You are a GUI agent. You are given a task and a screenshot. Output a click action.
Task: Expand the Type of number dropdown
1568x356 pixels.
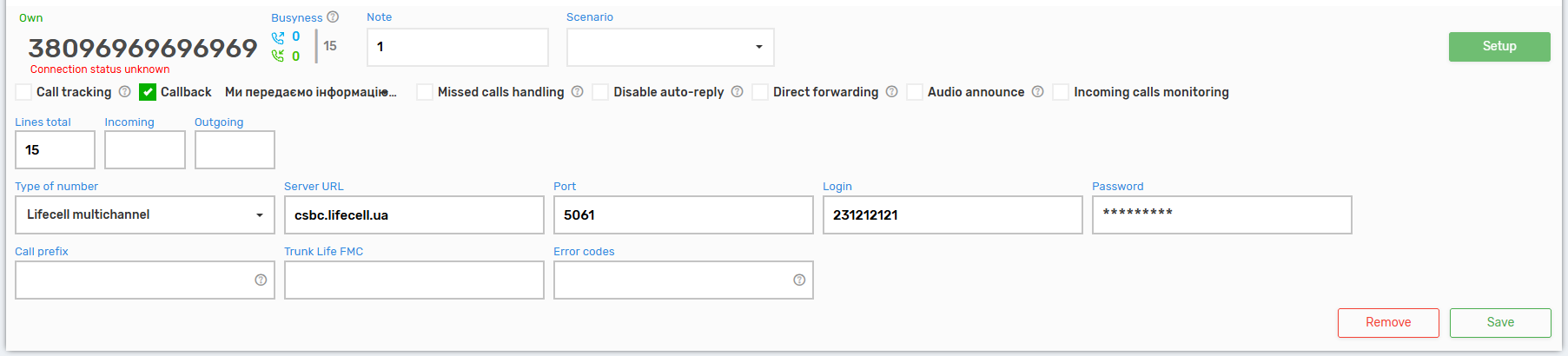[x=144, y=214]
